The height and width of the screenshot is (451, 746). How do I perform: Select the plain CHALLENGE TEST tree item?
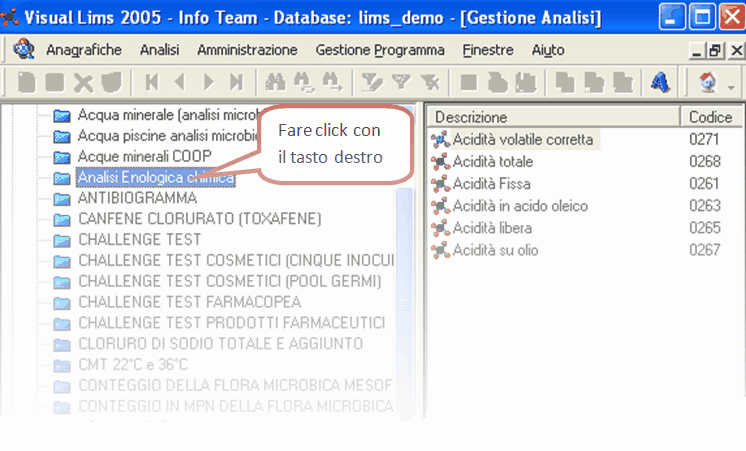coord(140,239)
